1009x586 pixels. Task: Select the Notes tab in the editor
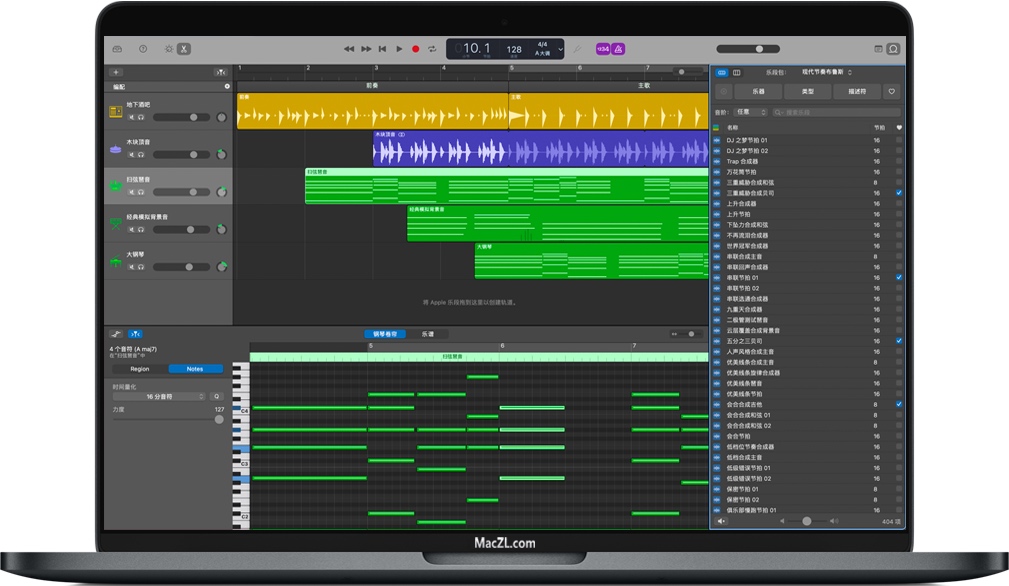(x=195, y=369)
